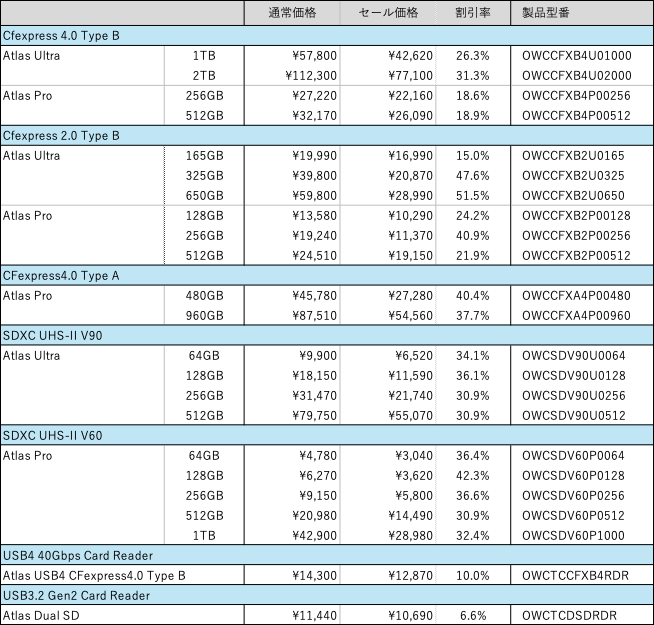Select the USB4 40Gbps Card Reader section row
The height and width of the screenshot is (625, 654).
tap(327, 556)
